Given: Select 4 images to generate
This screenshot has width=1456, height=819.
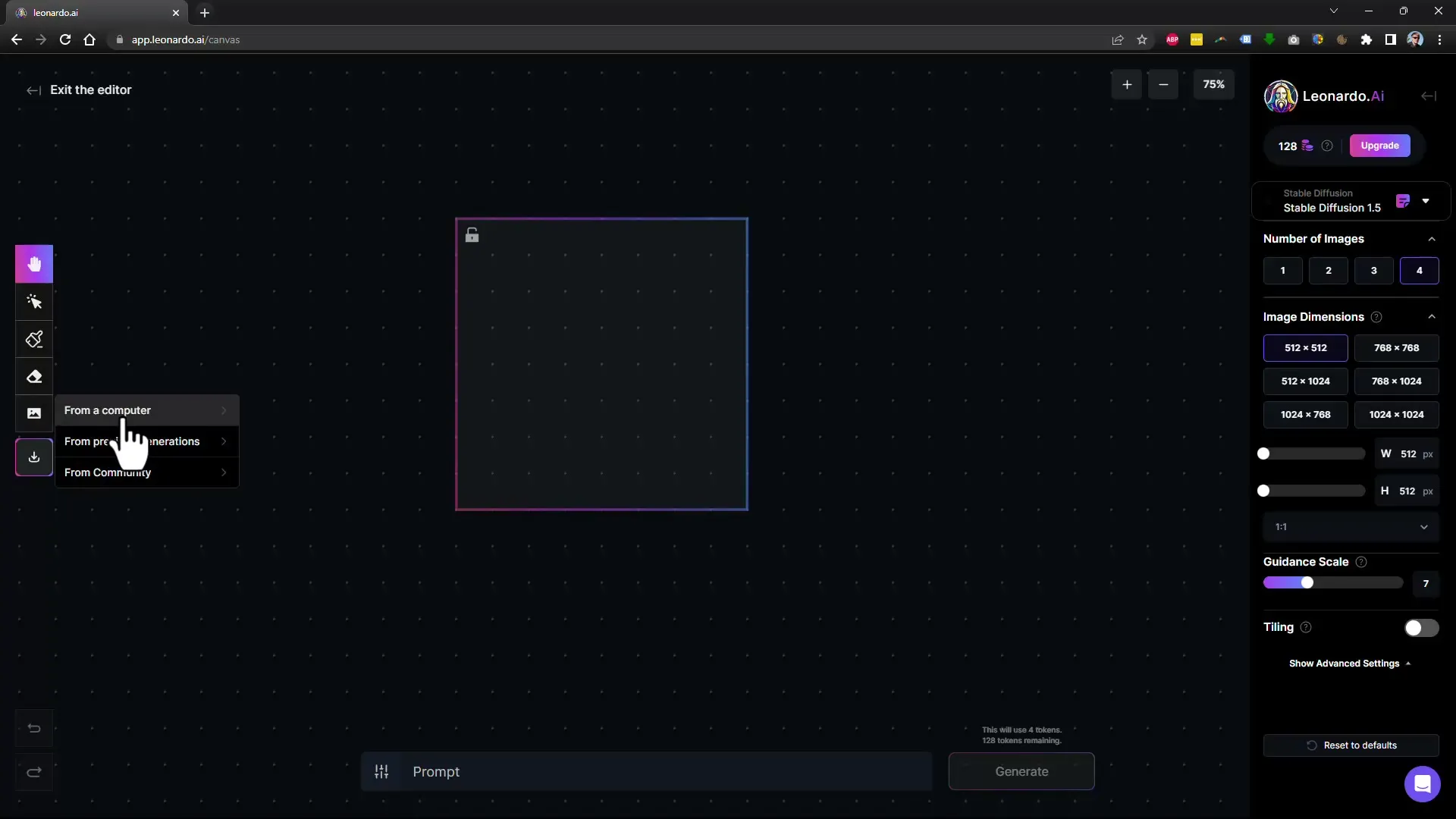Looking at the screenshot, I should [x=1420, y=270].
